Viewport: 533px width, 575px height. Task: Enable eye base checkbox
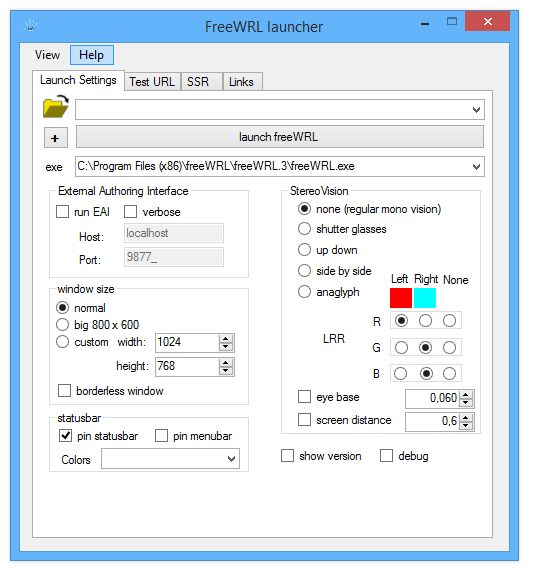point(304,396)
